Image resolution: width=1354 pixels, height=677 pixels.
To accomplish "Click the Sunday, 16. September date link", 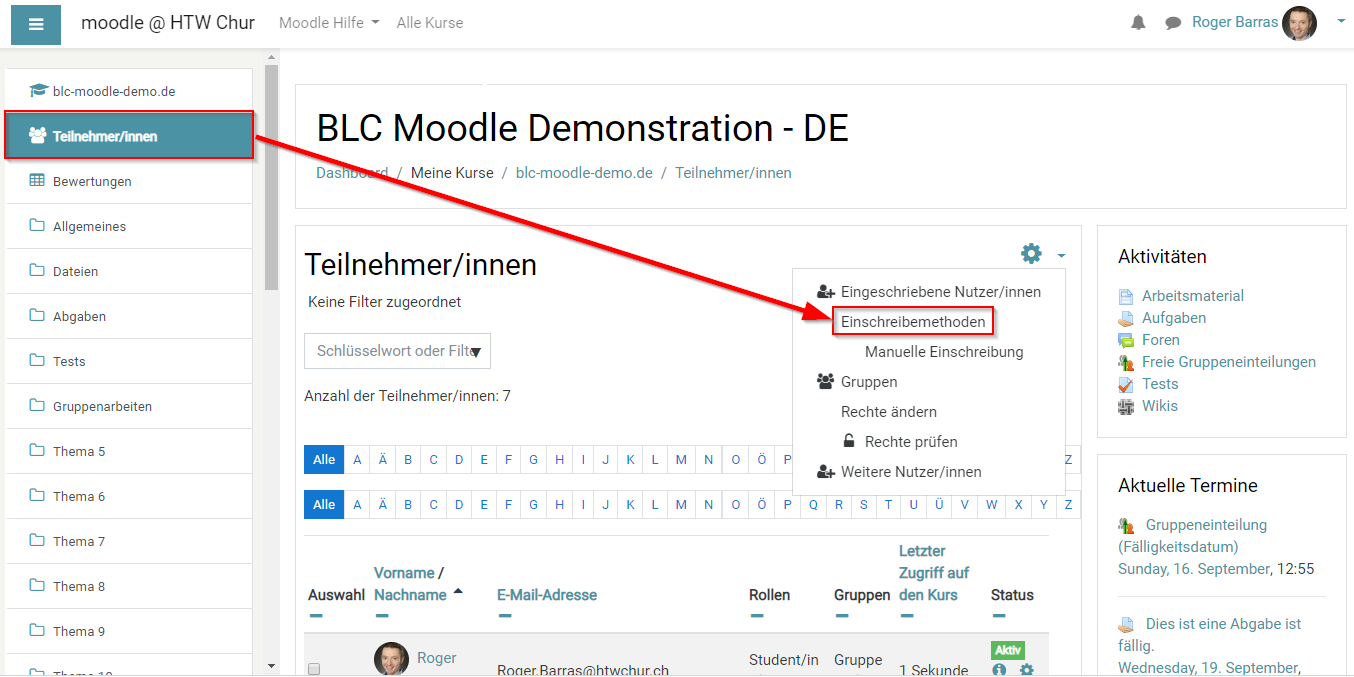I will click(x=1194, y=569).
